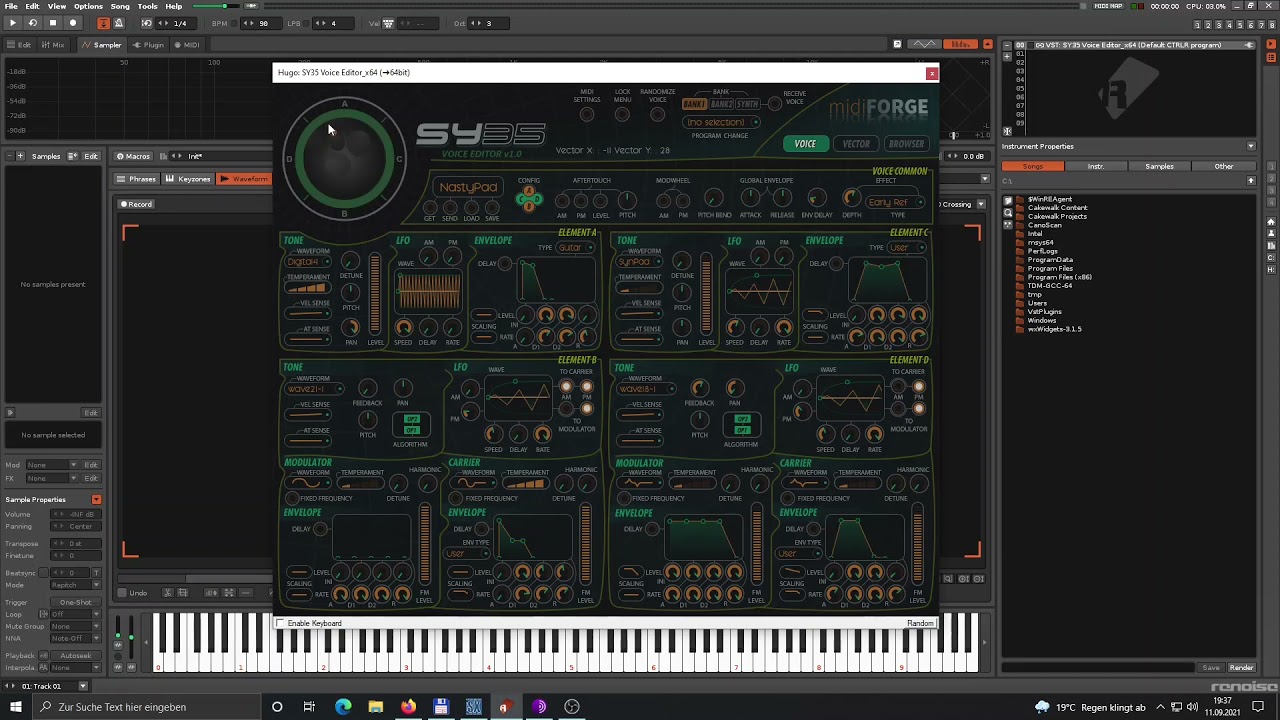
Task: Open the Keyzones section
Action: [x=190, y=179]
